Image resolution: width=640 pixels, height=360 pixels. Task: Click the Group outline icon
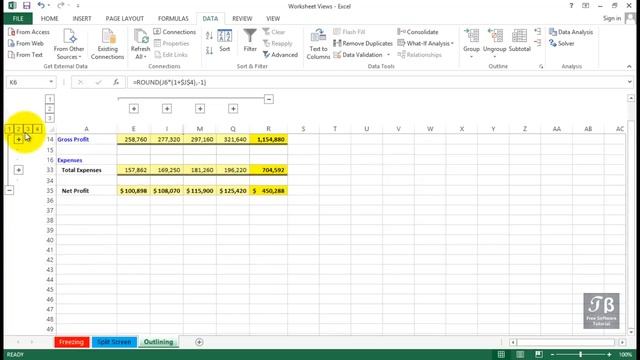[471, 36]
